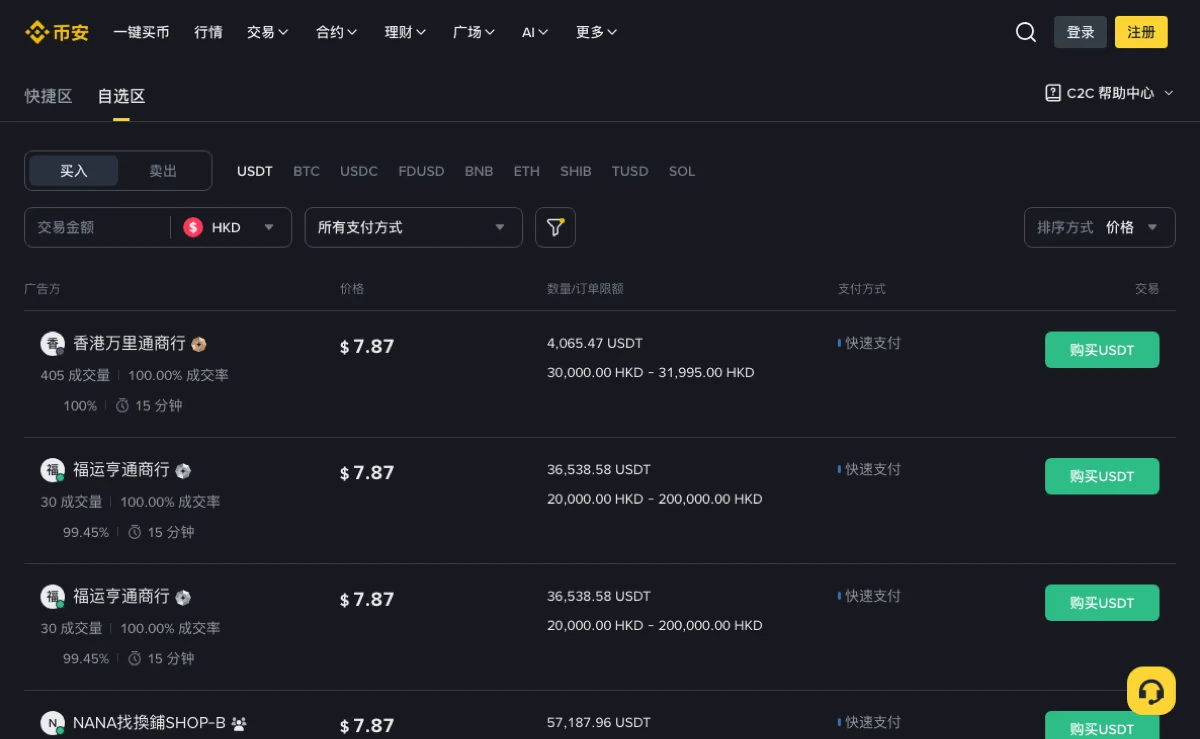
Task: Open 行情 in the navigation
Action: [x=208, y=32]
